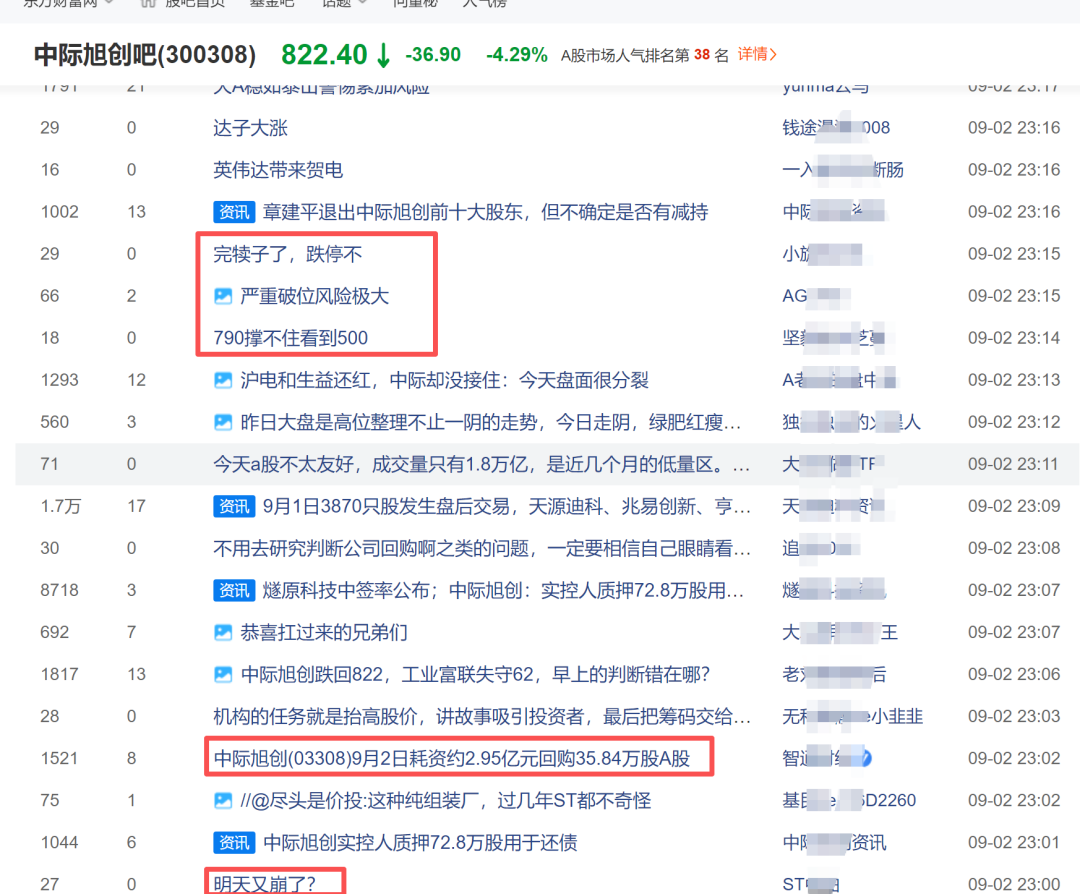Click the green down arrow beside price 822.40

pos(384,55)
